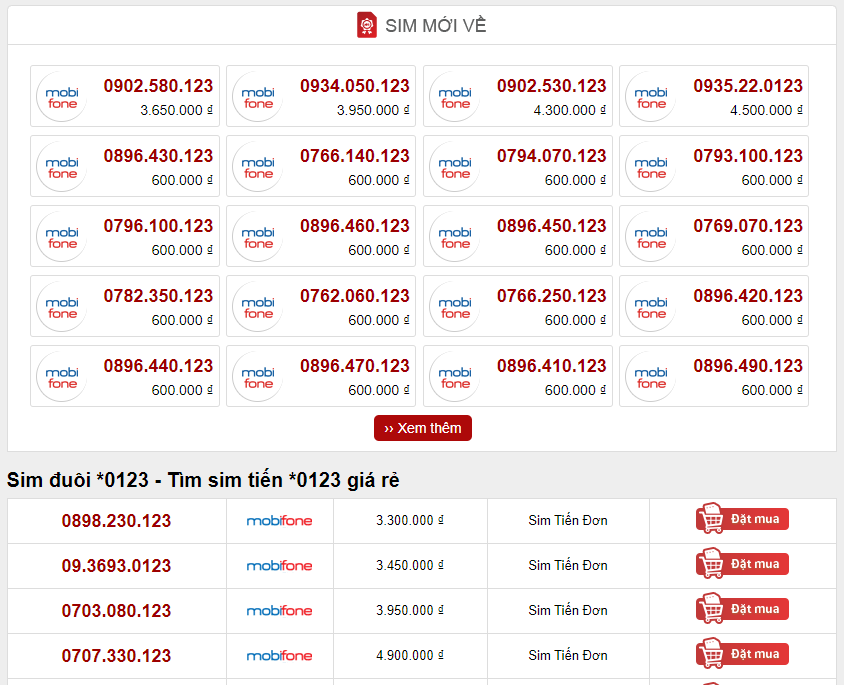Click heading Sim đuôi *0123 giá rẻ
Viewport: 844px width, 685px height.
203,480
